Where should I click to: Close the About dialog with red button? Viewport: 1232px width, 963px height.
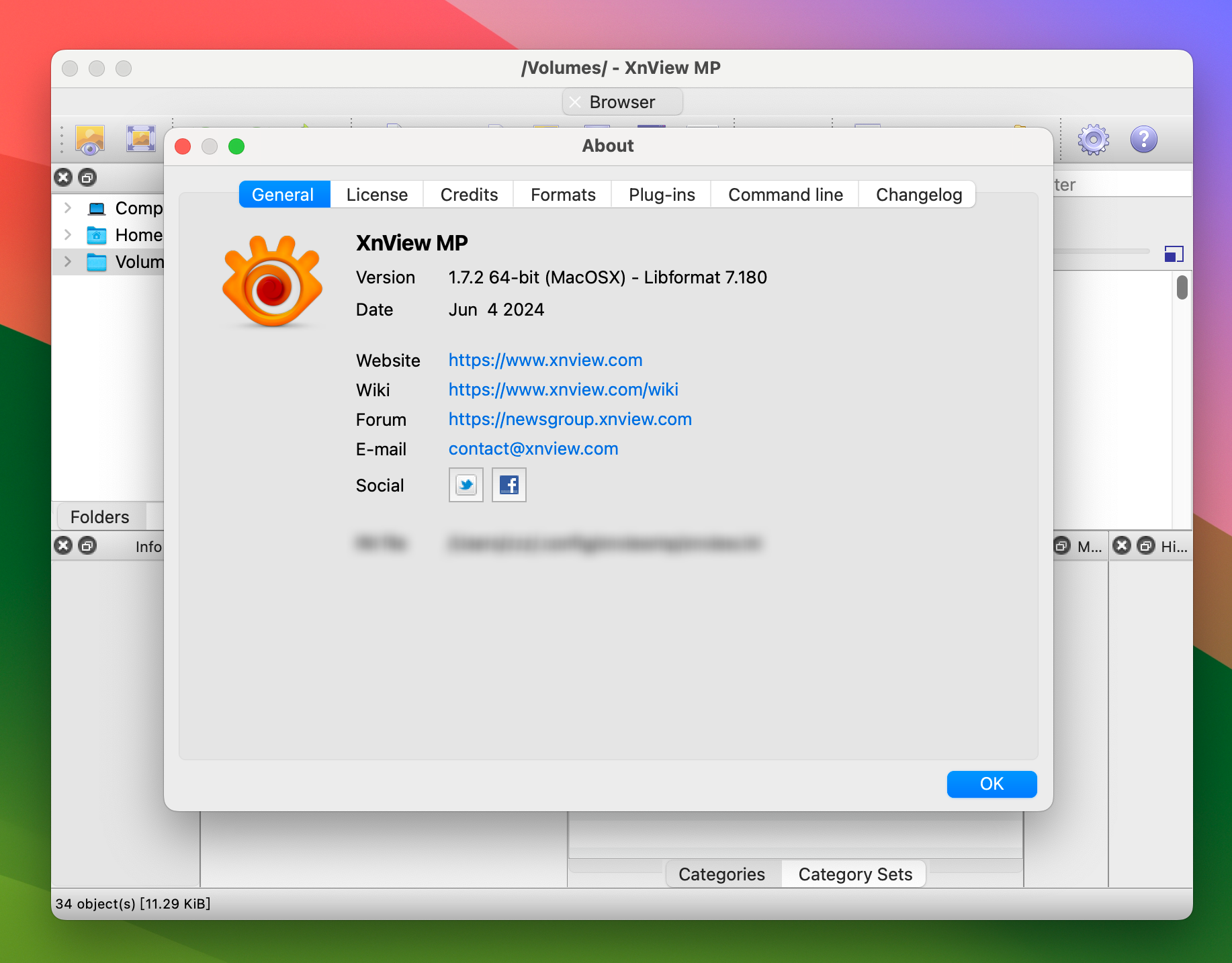click(x=183, y=146)
